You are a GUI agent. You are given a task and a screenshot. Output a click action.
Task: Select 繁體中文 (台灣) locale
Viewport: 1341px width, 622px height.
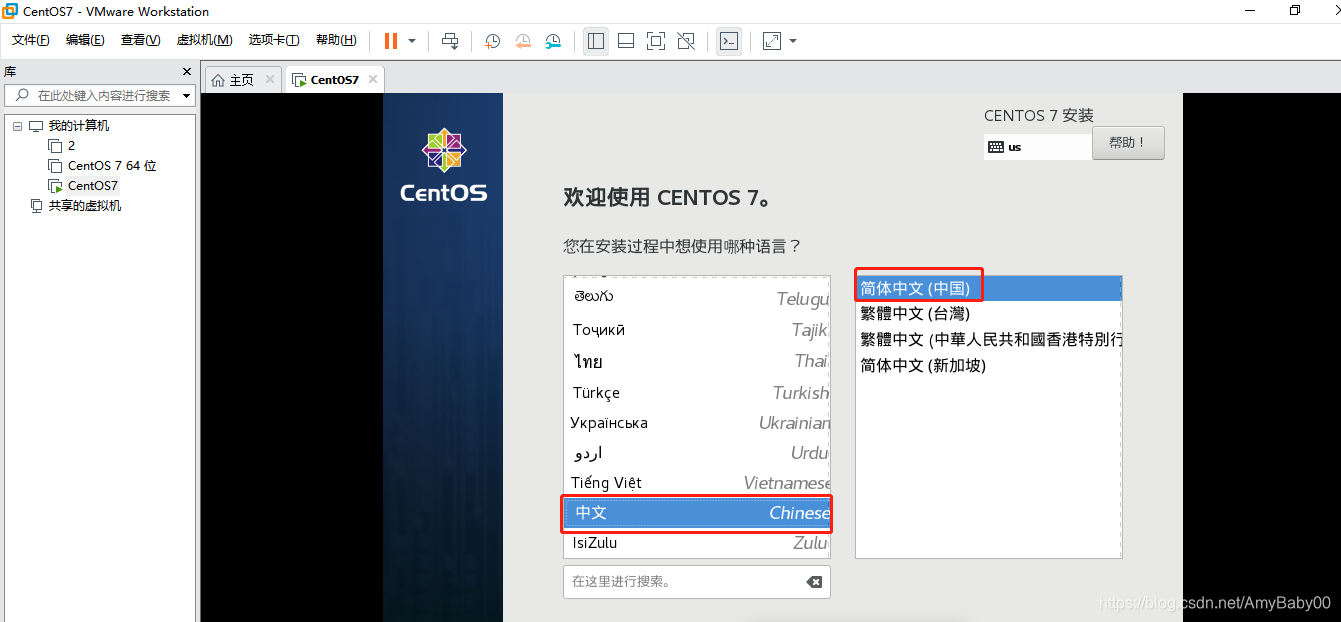pos(989,314)
